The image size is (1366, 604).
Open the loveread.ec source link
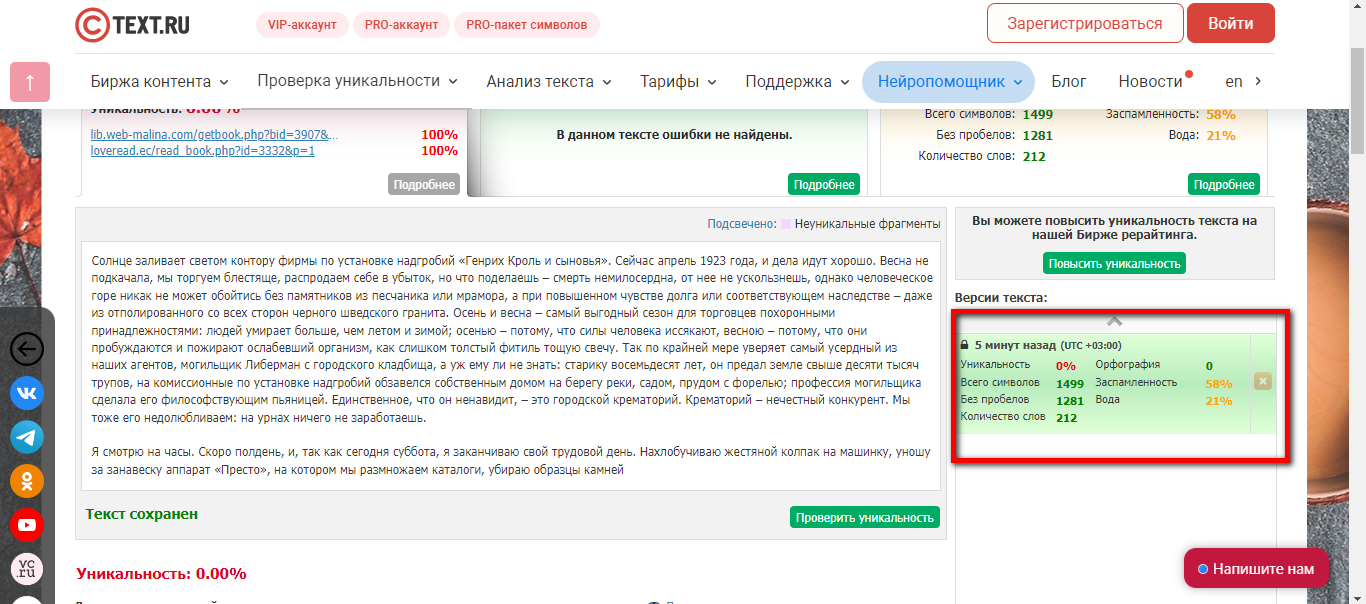(x=203, y=151)
